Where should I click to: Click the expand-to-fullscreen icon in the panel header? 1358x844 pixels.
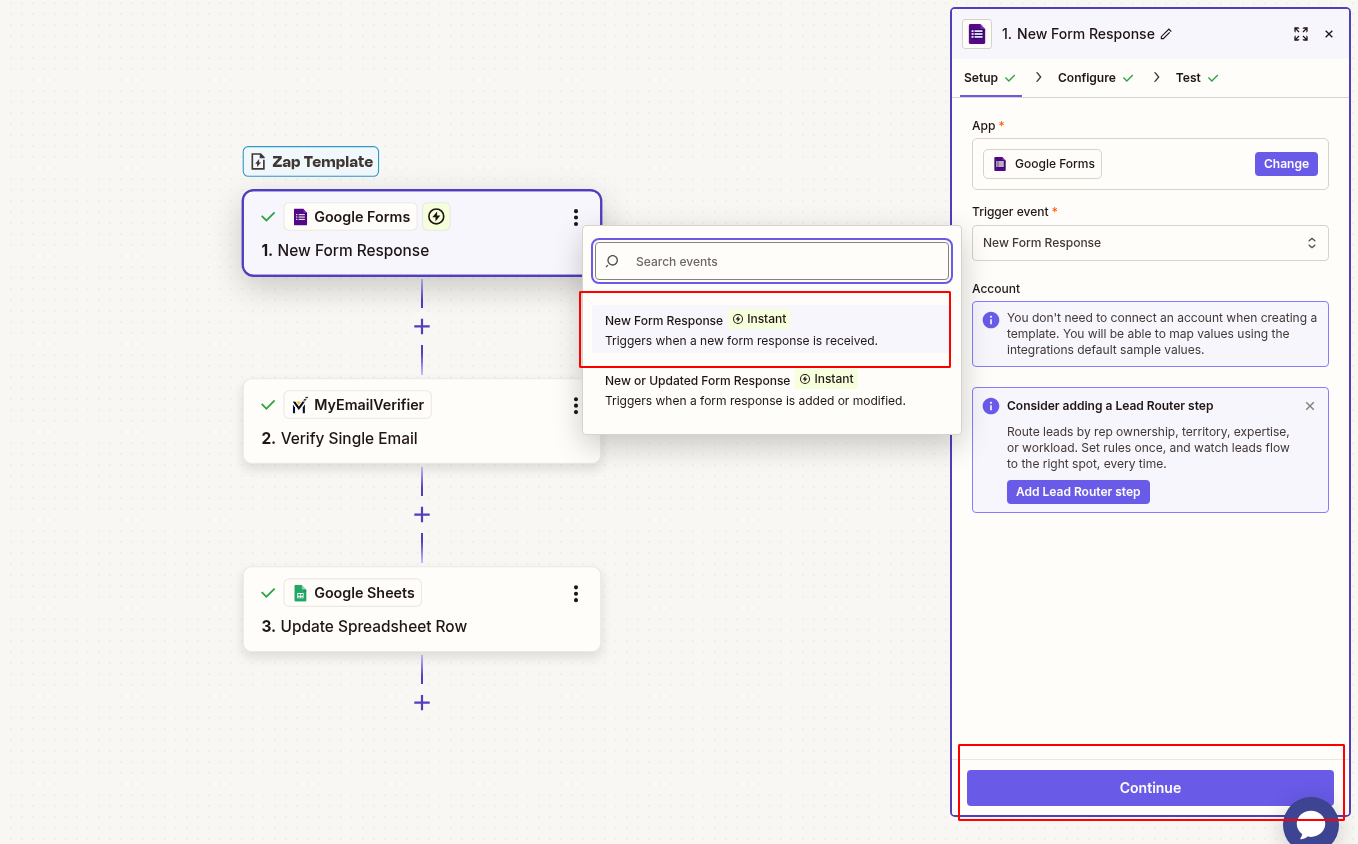coord(1301,33)
